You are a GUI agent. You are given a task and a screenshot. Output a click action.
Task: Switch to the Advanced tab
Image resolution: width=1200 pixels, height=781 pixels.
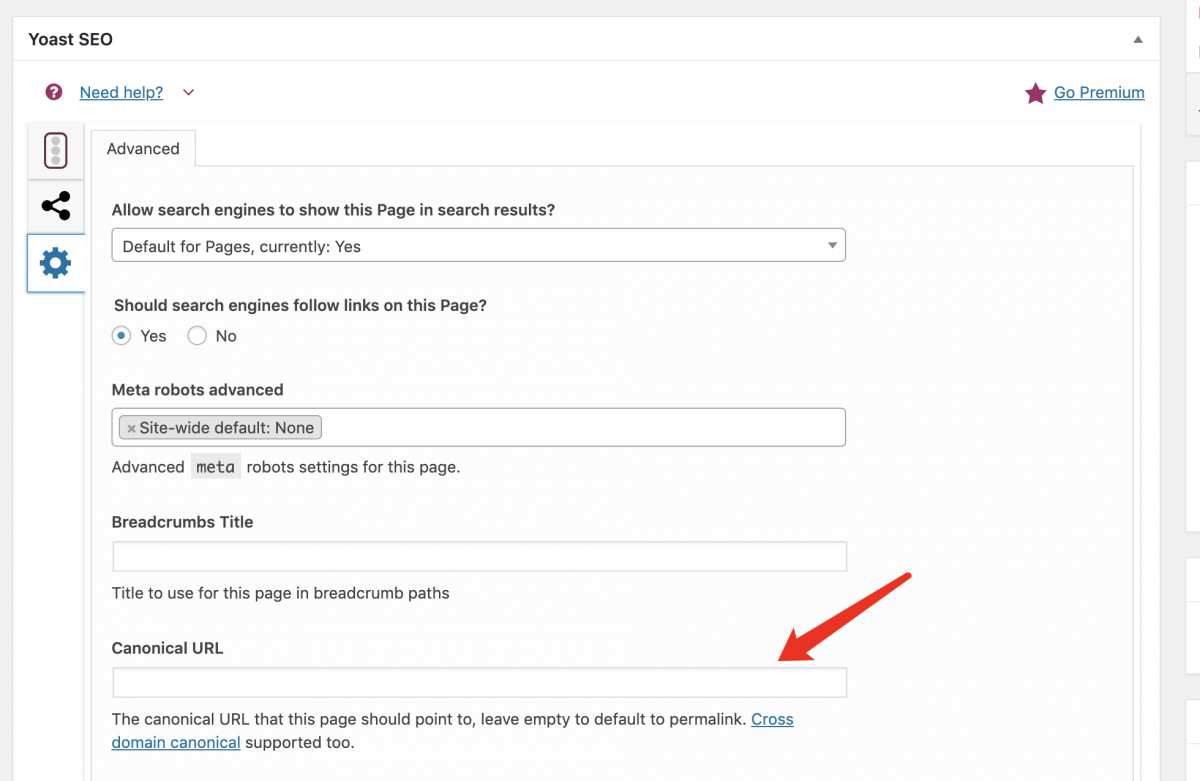coord(143,148)
